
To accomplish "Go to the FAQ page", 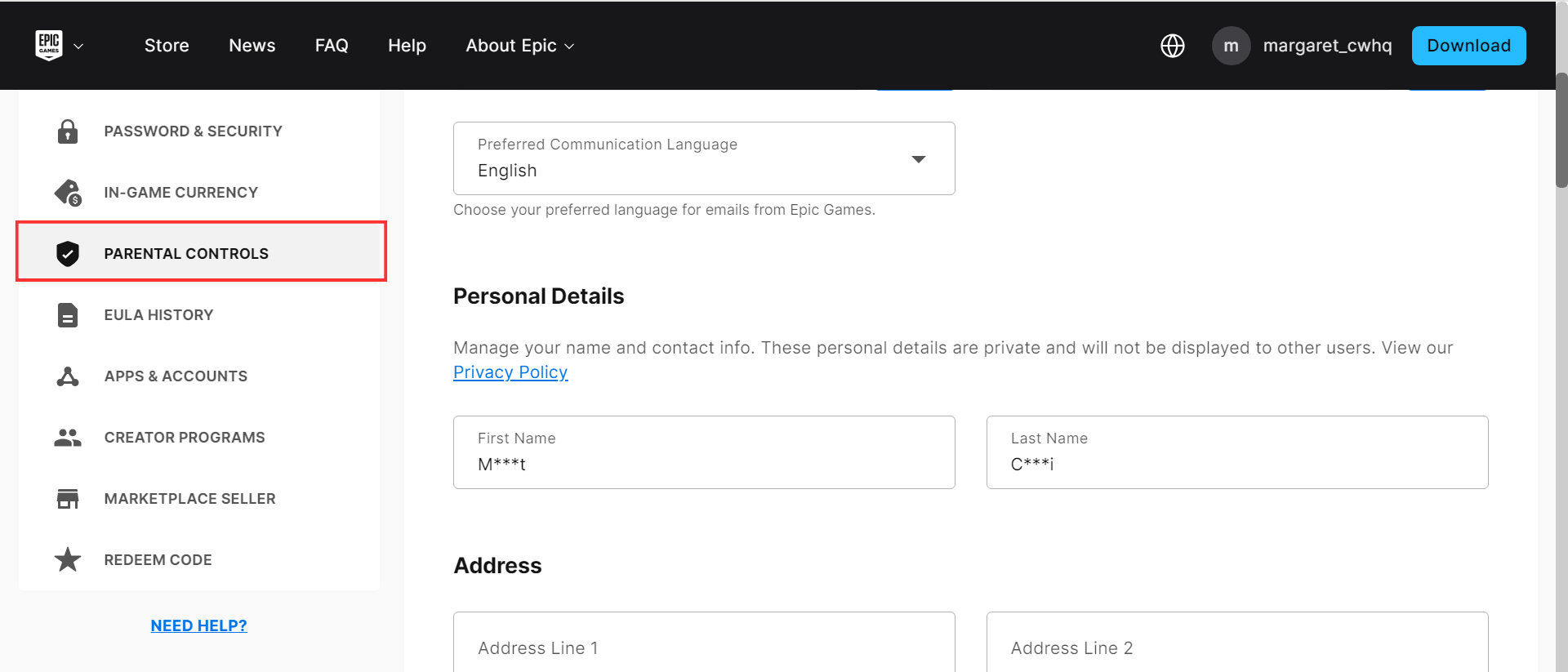I will (332, 46).
